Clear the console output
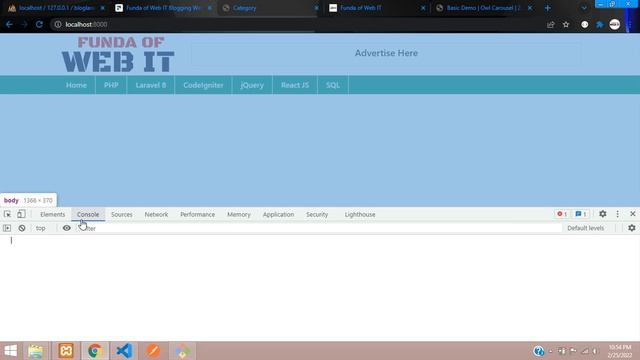This screenshot has height=360, width=640. click(22, 228)
